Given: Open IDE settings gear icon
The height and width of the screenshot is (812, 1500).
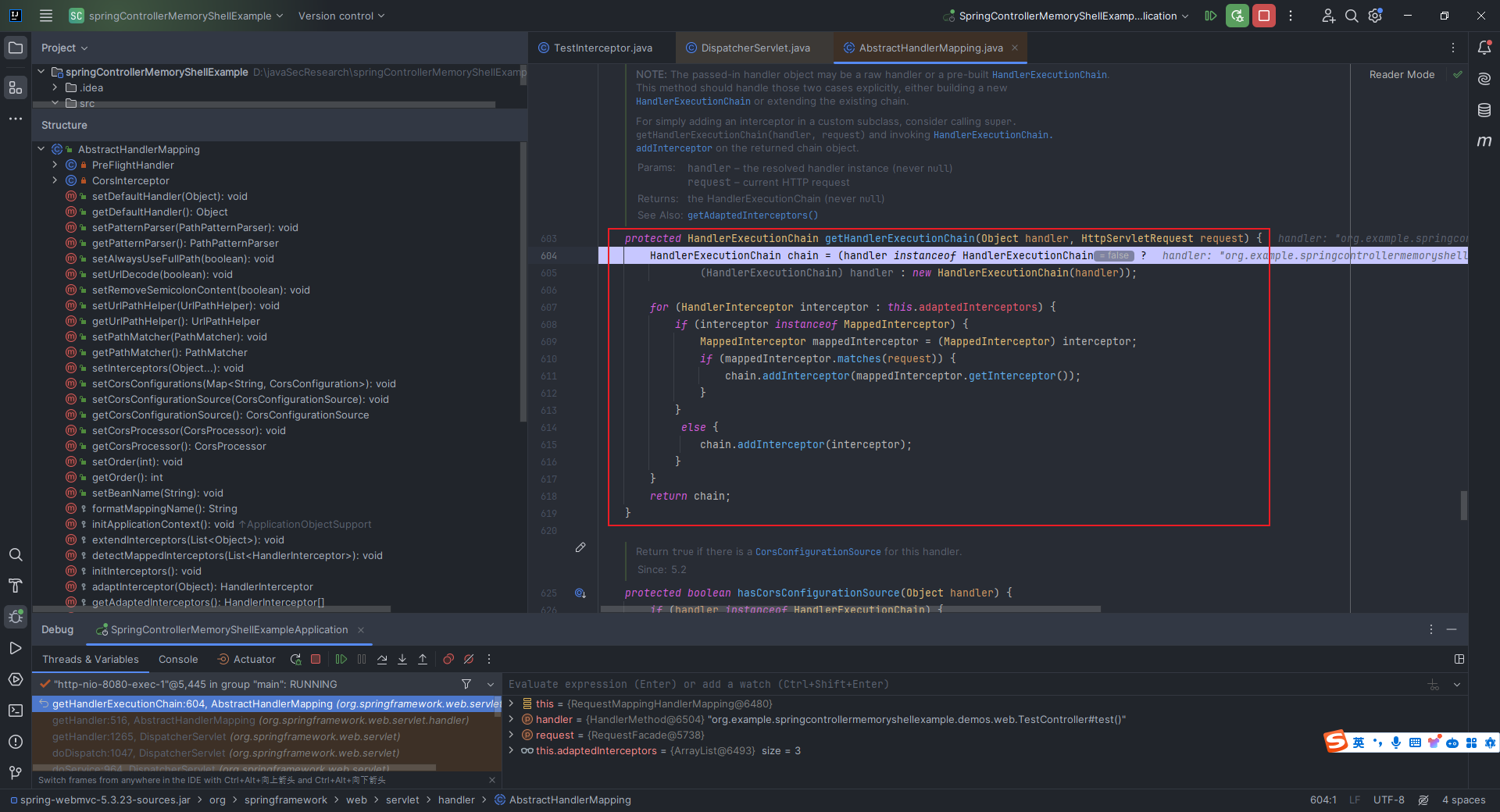Looking at the screenshot, I should [1376, 16].
